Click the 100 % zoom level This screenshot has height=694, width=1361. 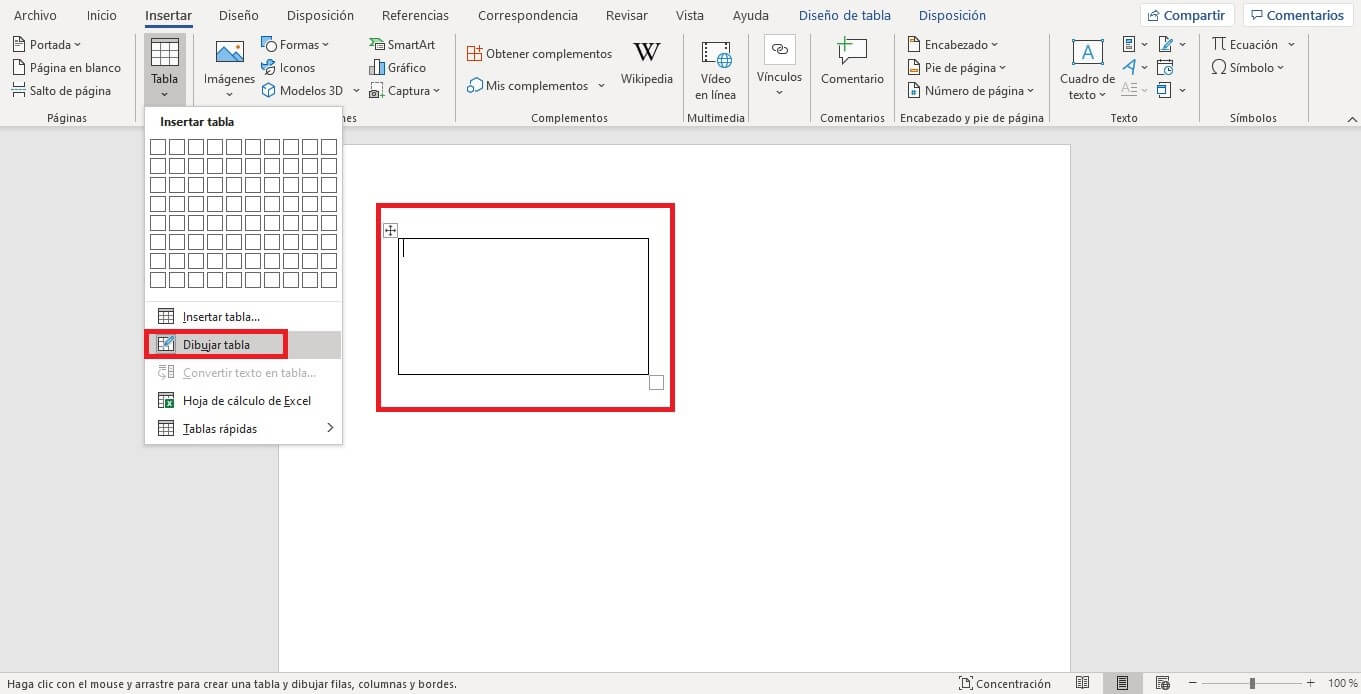pos(1343,684)
